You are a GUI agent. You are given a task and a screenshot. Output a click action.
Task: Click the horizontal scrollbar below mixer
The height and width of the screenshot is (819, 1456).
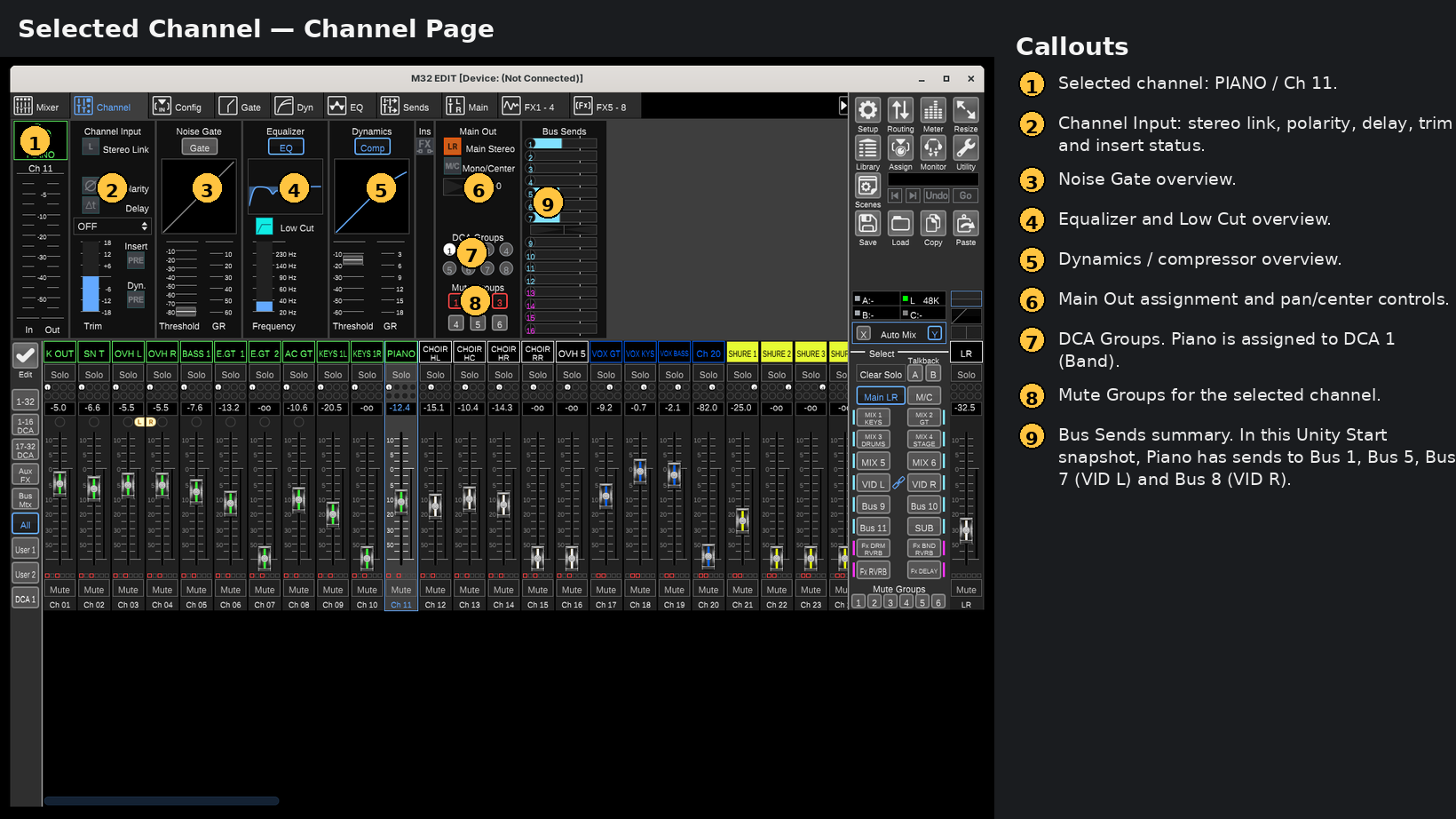pos(162,800)
